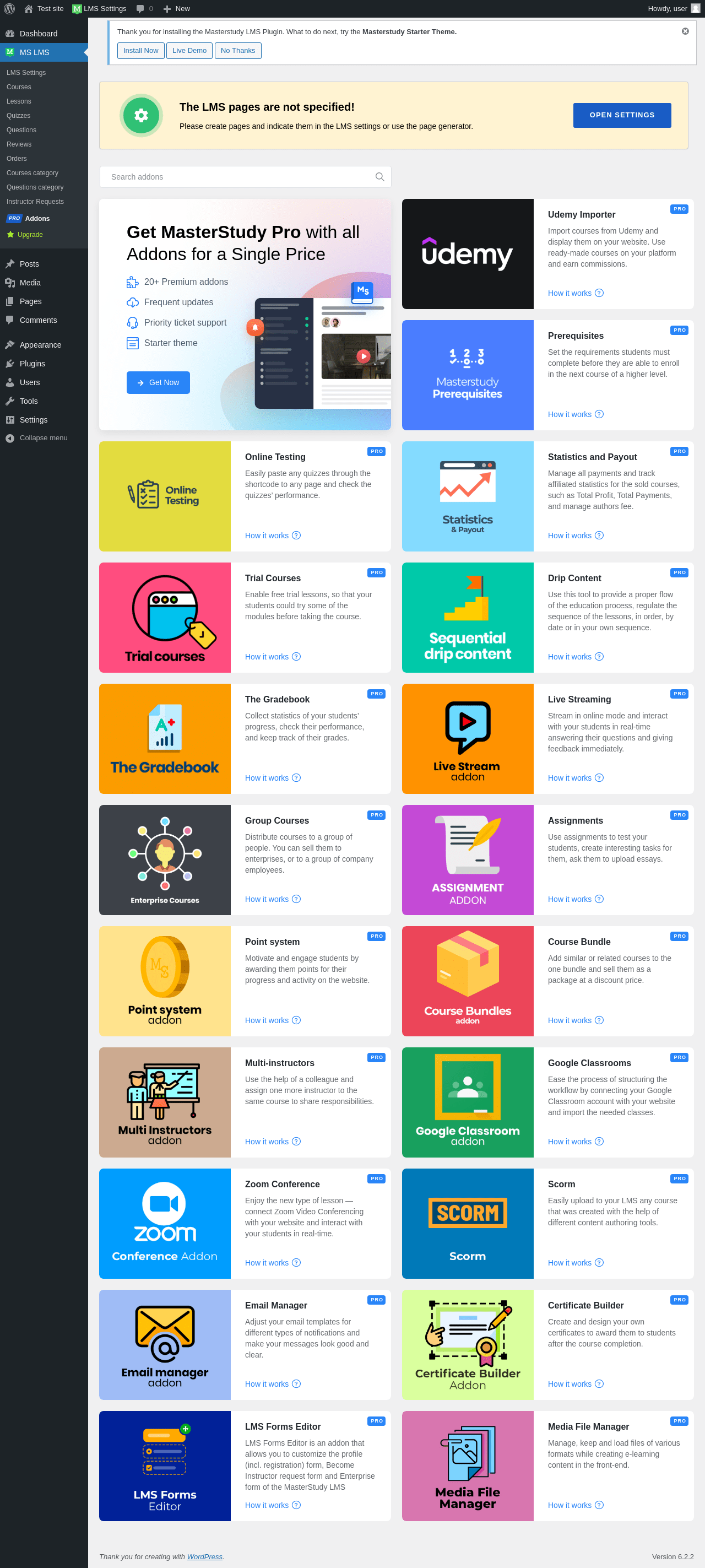Click the Enterprise Courses addon image
The height and width of the screenshot is (1568, 705).
tap(165, 859)
